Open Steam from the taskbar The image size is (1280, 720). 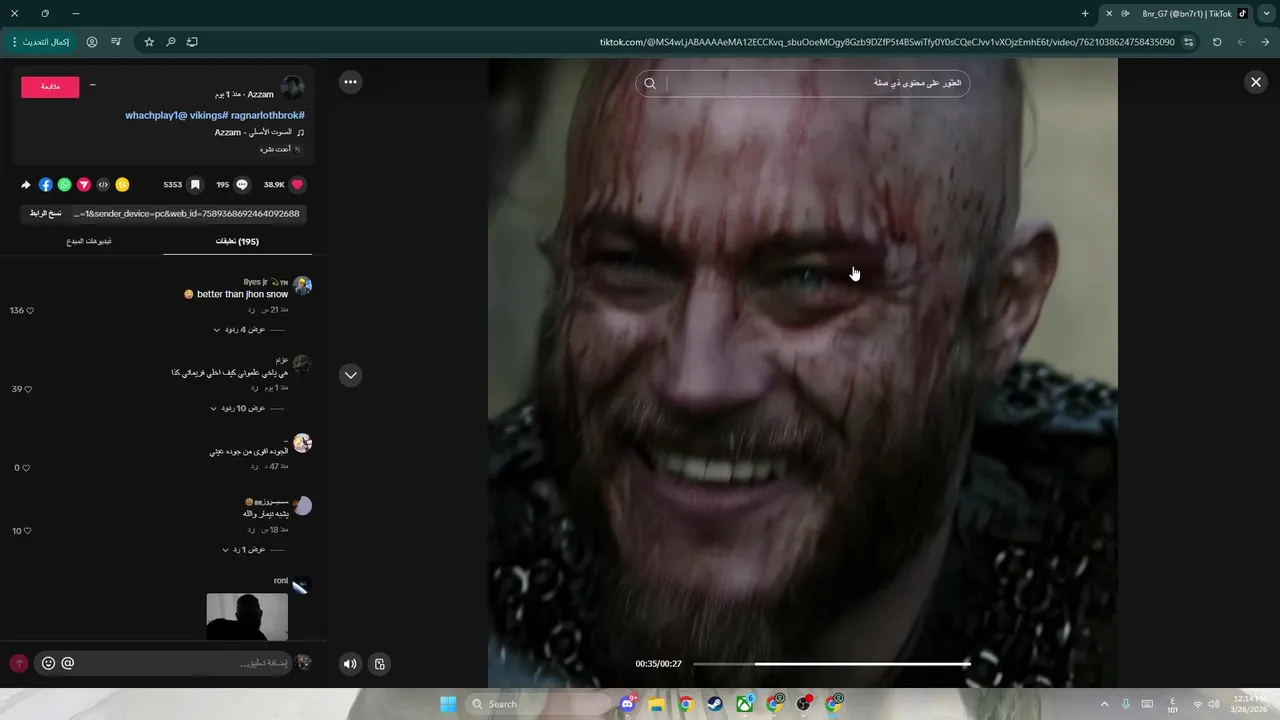[715, 704]
